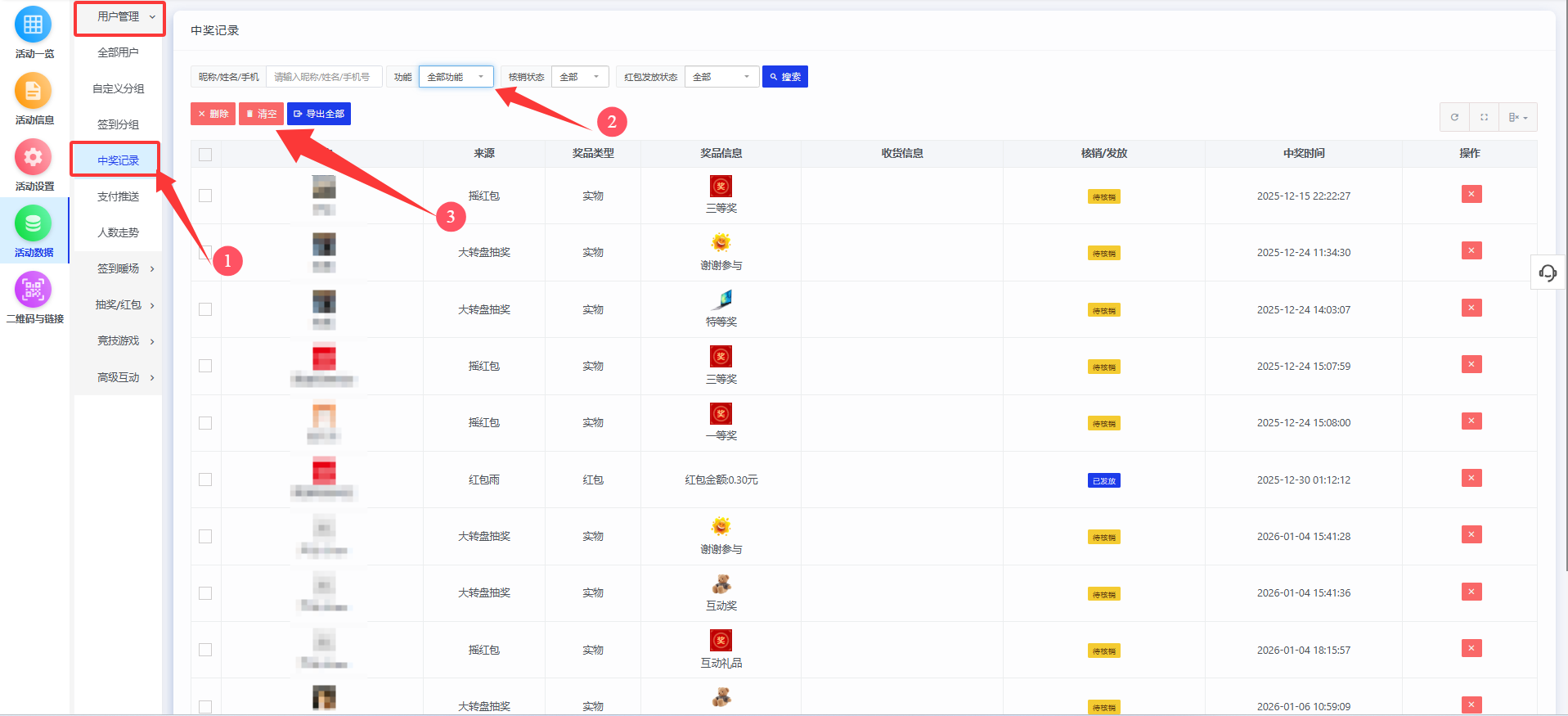This screenshot has height=716, width=1568.
Task: Go to 活动设置 gear icon
Action: [33, 158]
